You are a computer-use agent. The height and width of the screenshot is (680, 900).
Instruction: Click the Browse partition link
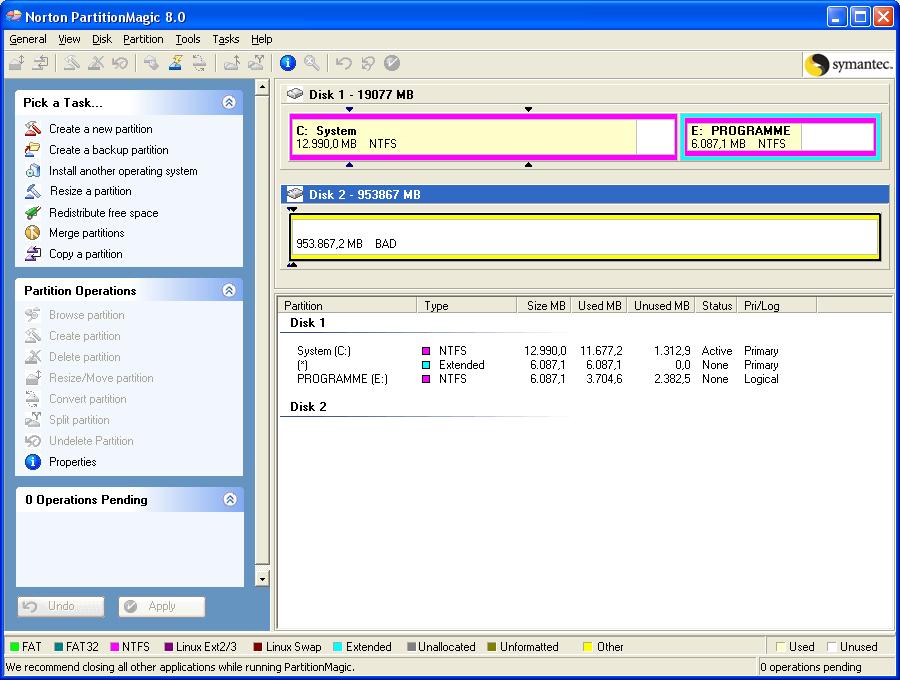click(87, 314)
